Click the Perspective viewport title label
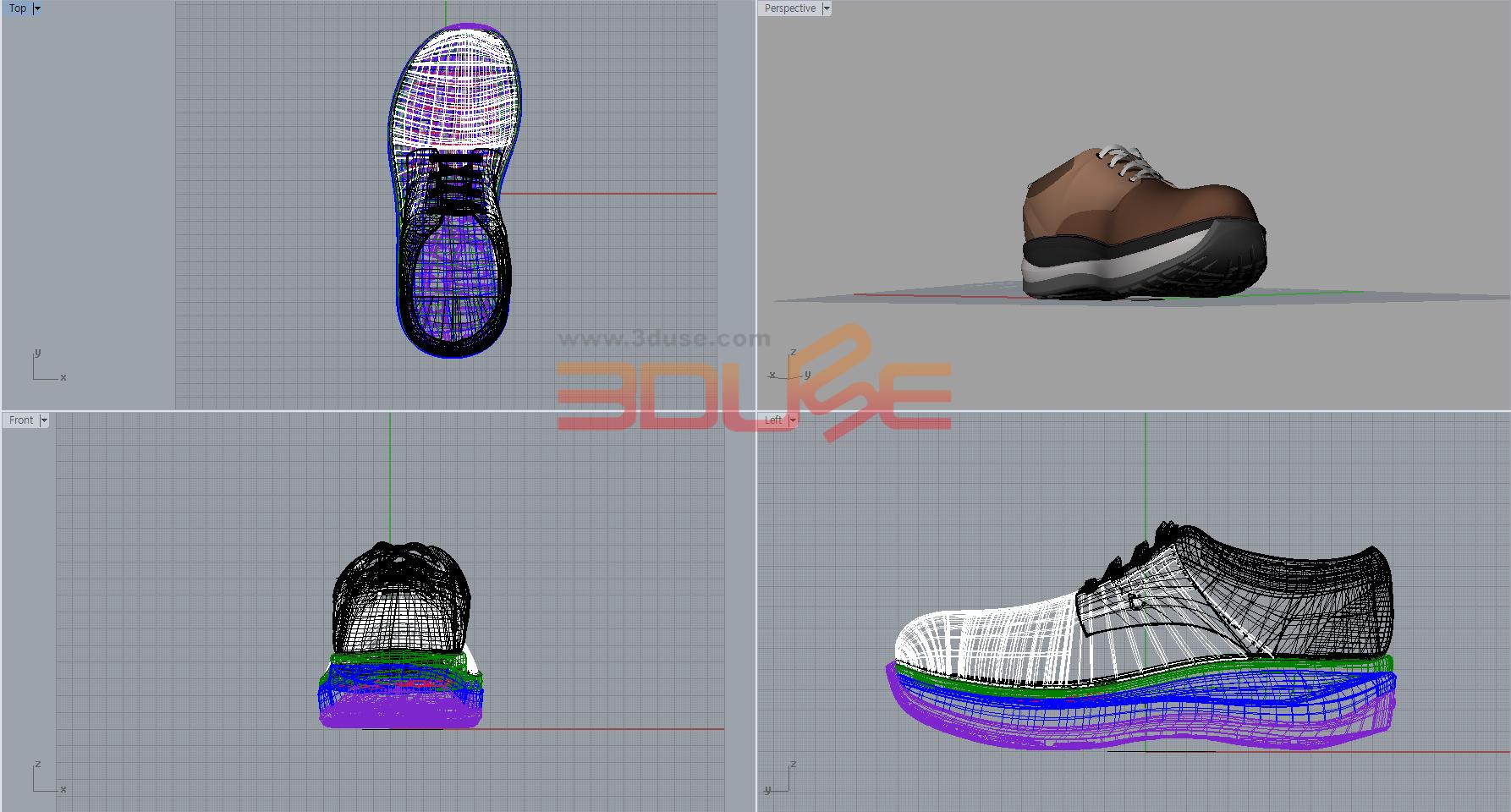This screenshot has width=1511, height=812. (789, 8)
